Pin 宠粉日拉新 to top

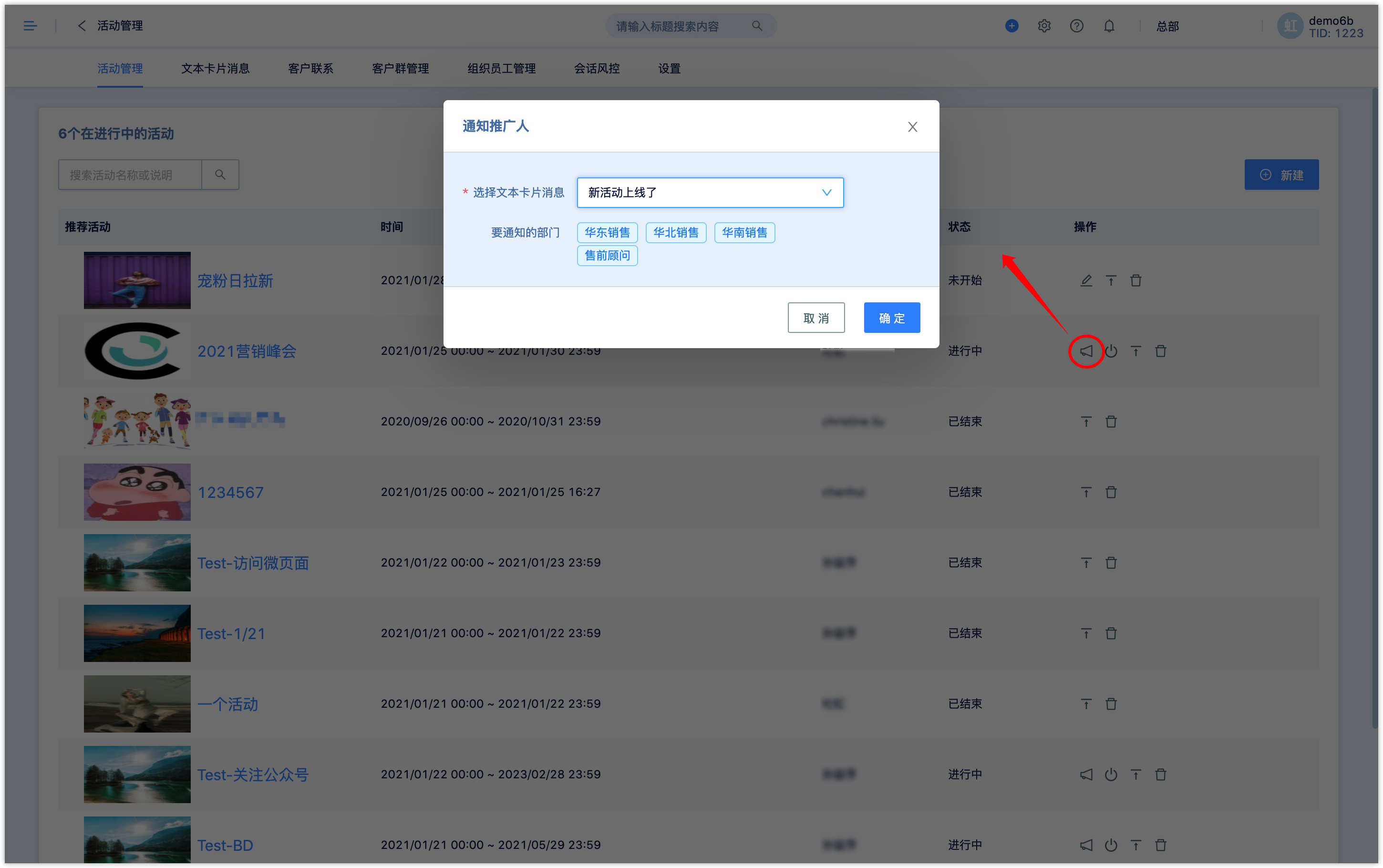[x=1111, y=281]
